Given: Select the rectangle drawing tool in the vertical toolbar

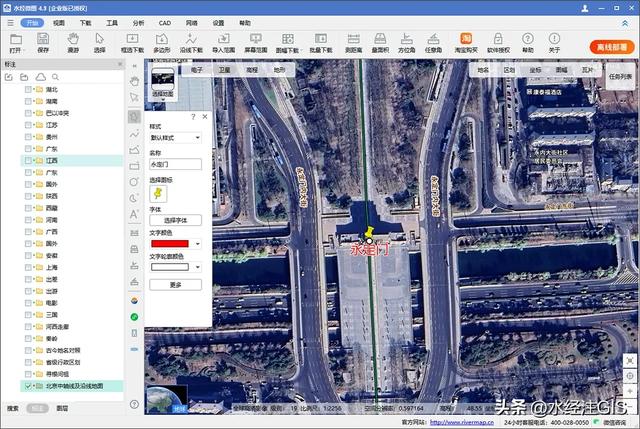Looking at the screenshot, I should [x=134, y=166].
